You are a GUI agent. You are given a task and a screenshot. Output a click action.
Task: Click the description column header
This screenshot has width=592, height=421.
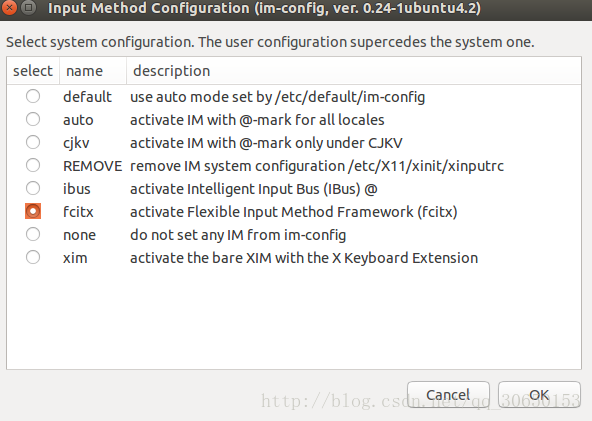[x=354, y=71]
